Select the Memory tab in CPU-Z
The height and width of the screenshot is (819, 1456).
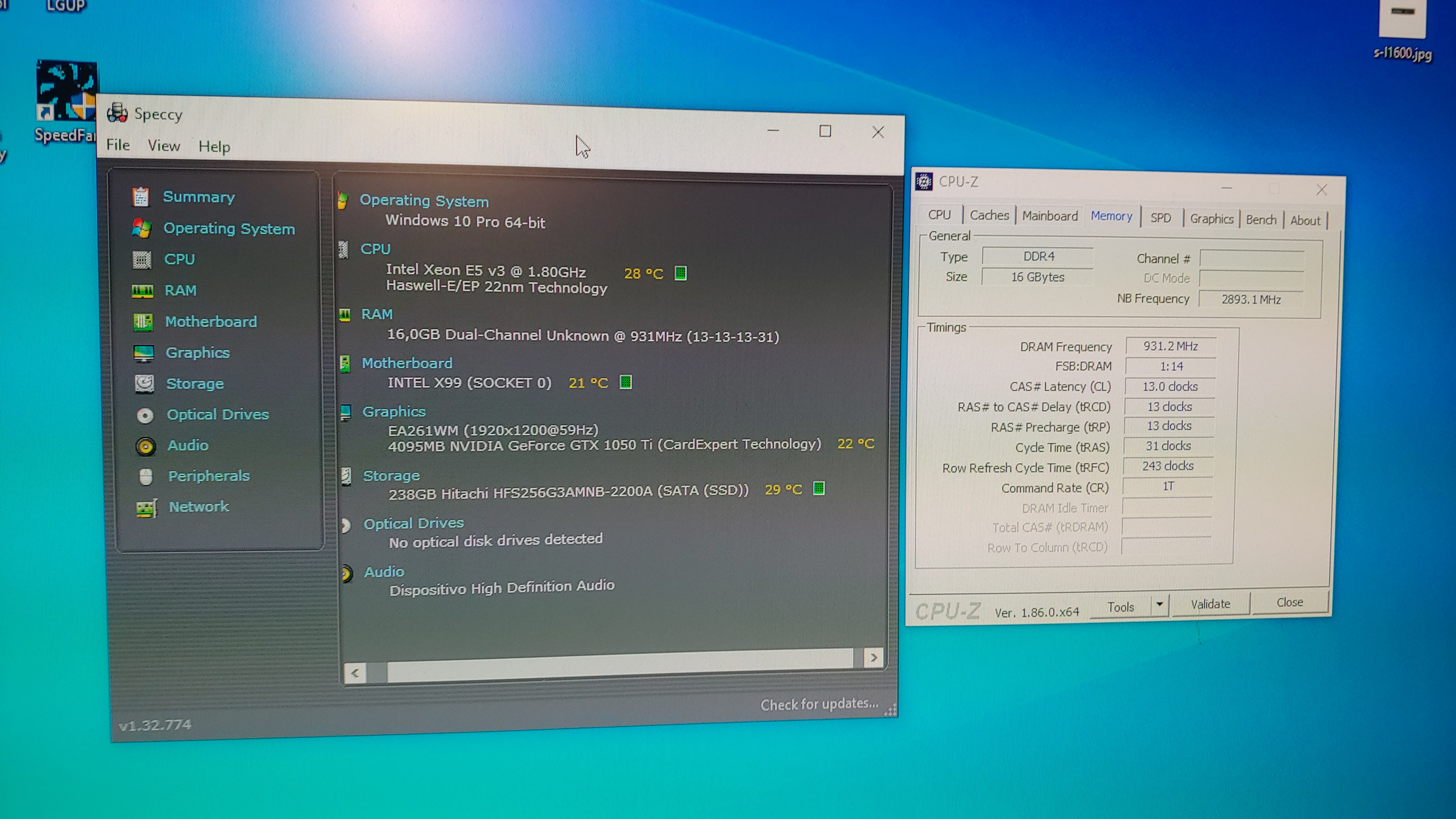[x=1111, y=216]
